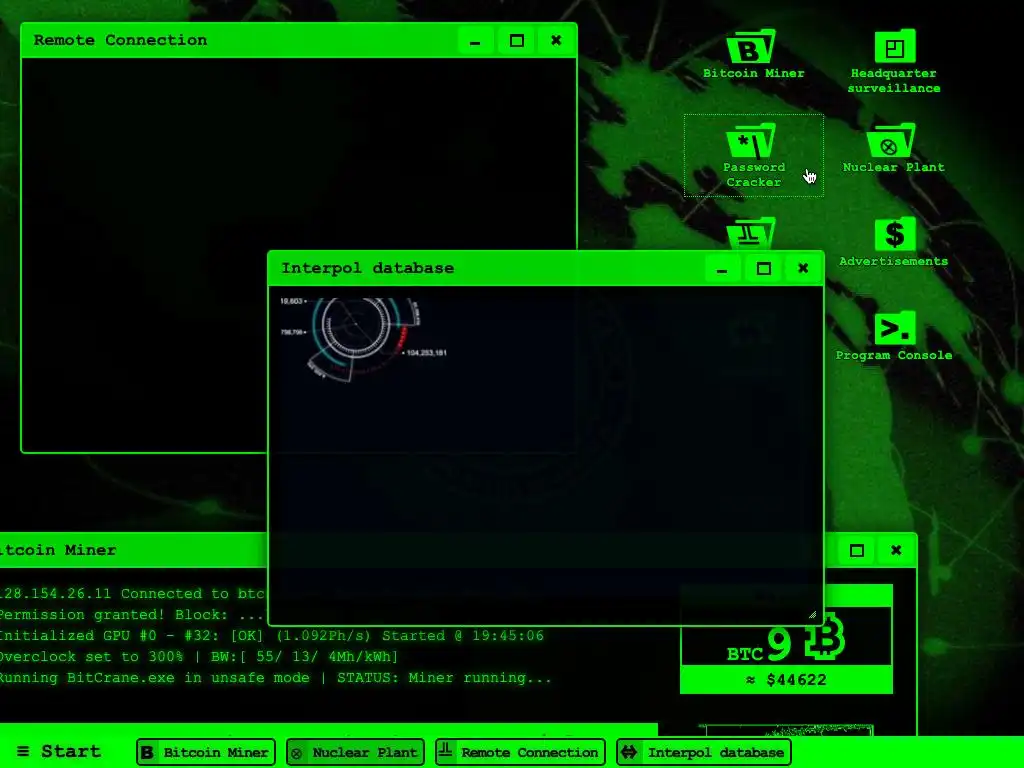1024x768 pixels.
Task: Click the Interpol database resize grip corner
Action: 812,615
